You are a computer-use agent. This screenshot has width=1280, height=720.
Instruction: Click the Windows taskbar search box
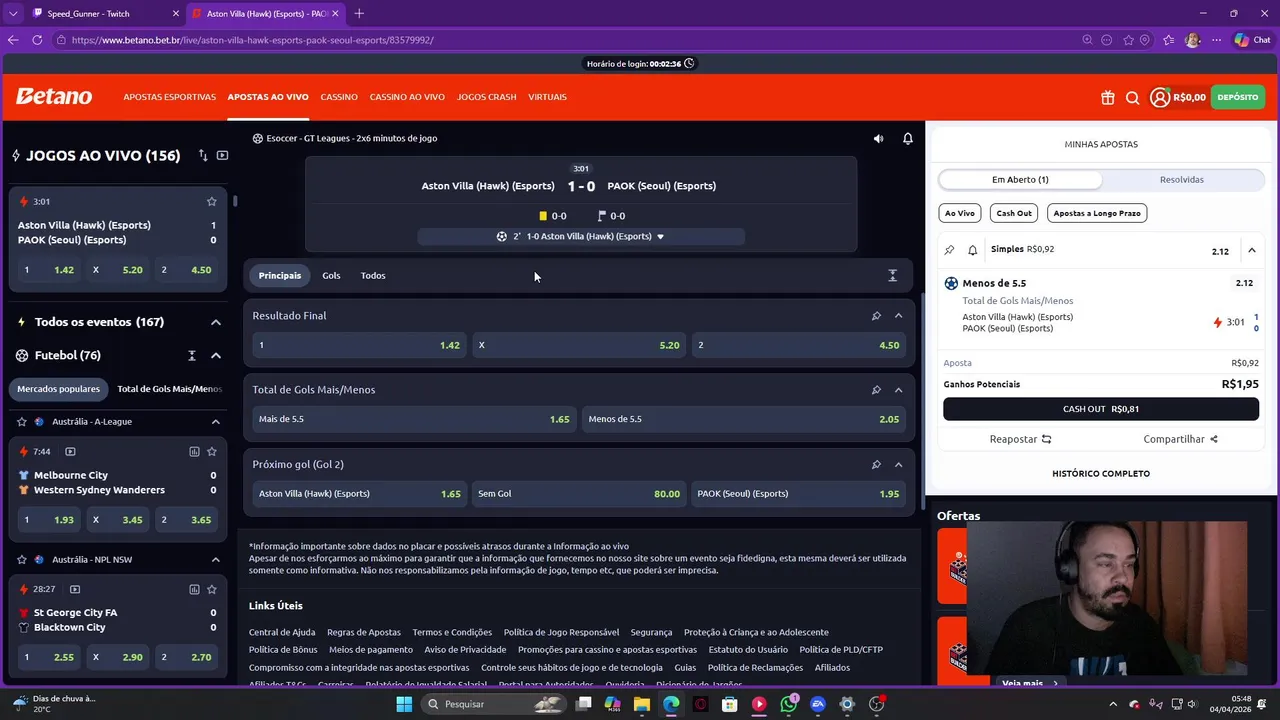(x=494, y=705)
